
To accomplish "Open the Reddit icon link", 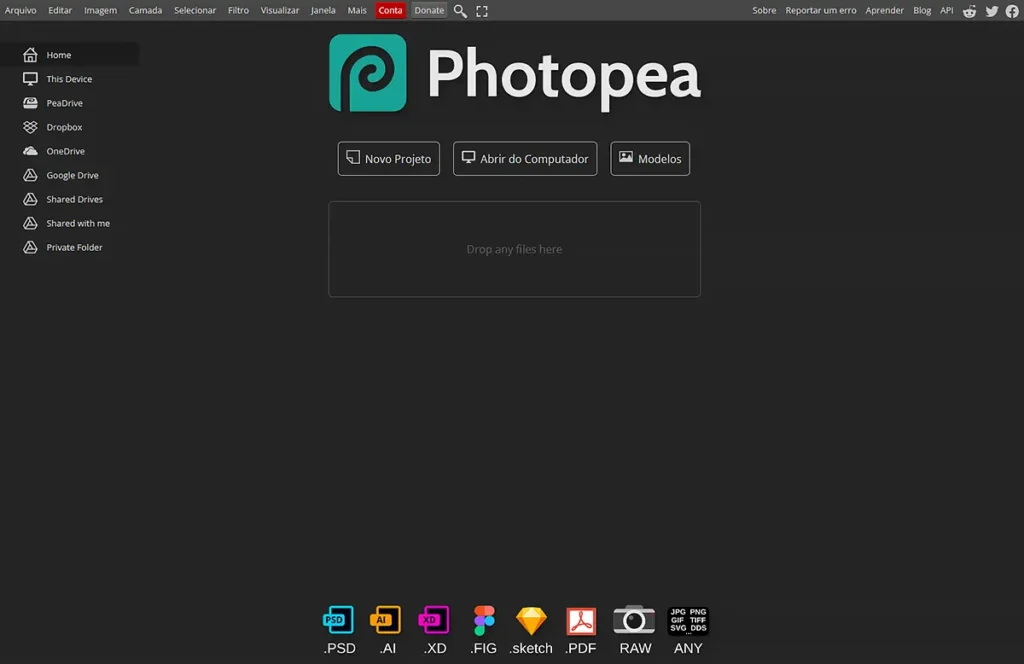I will [969, 11].
